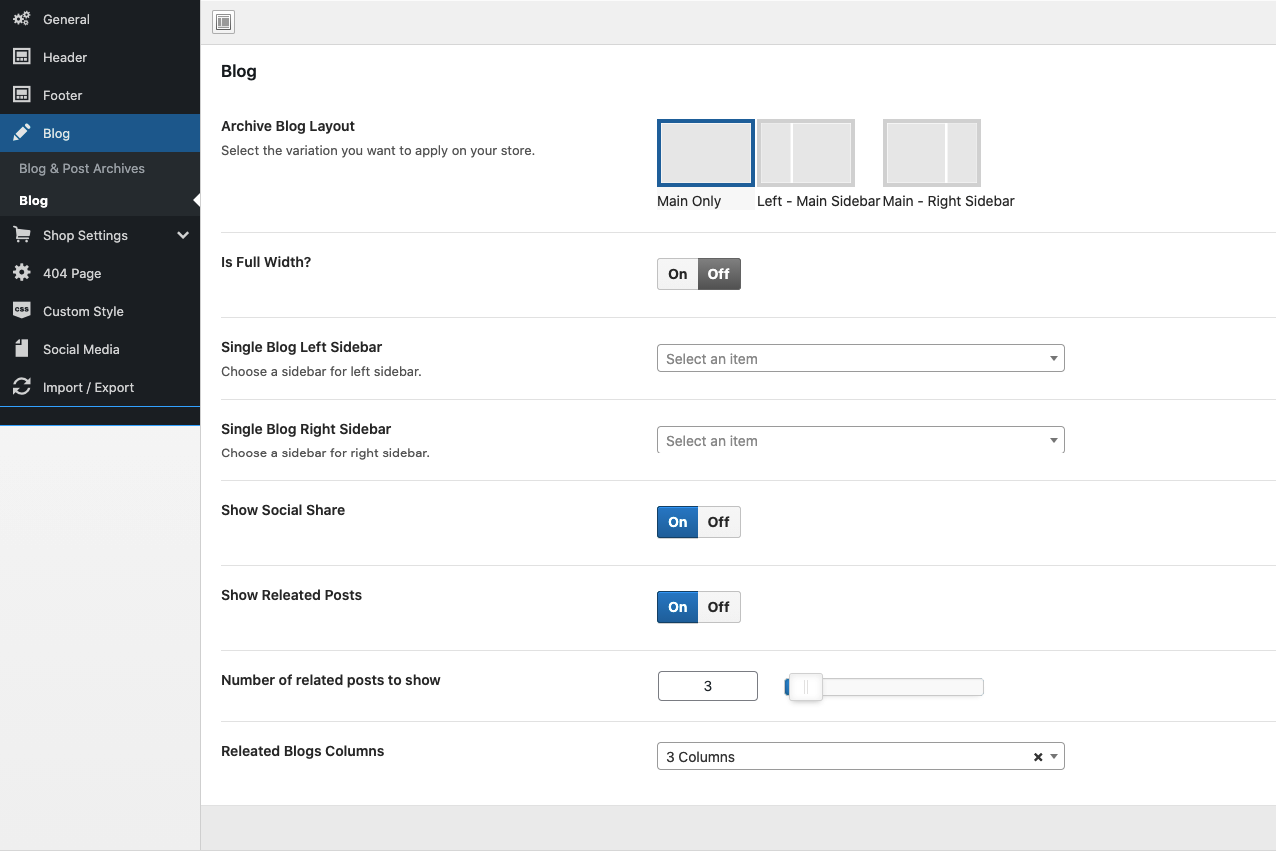
Task: Click the number of related posts input field
Action: (707, 686)
